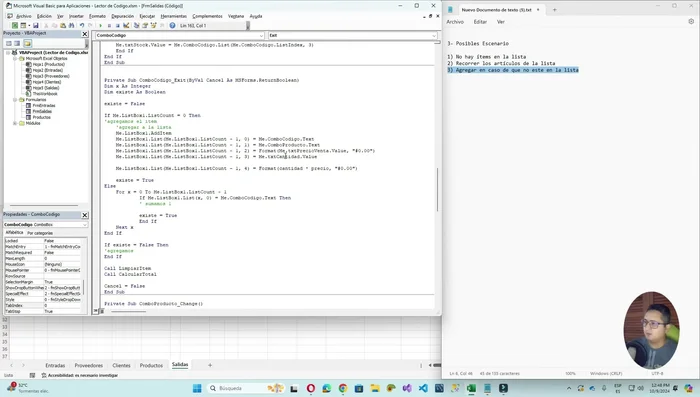Open Object Browser toolbar icon
The height and width of the screenshot is (397, 700).
154,25
